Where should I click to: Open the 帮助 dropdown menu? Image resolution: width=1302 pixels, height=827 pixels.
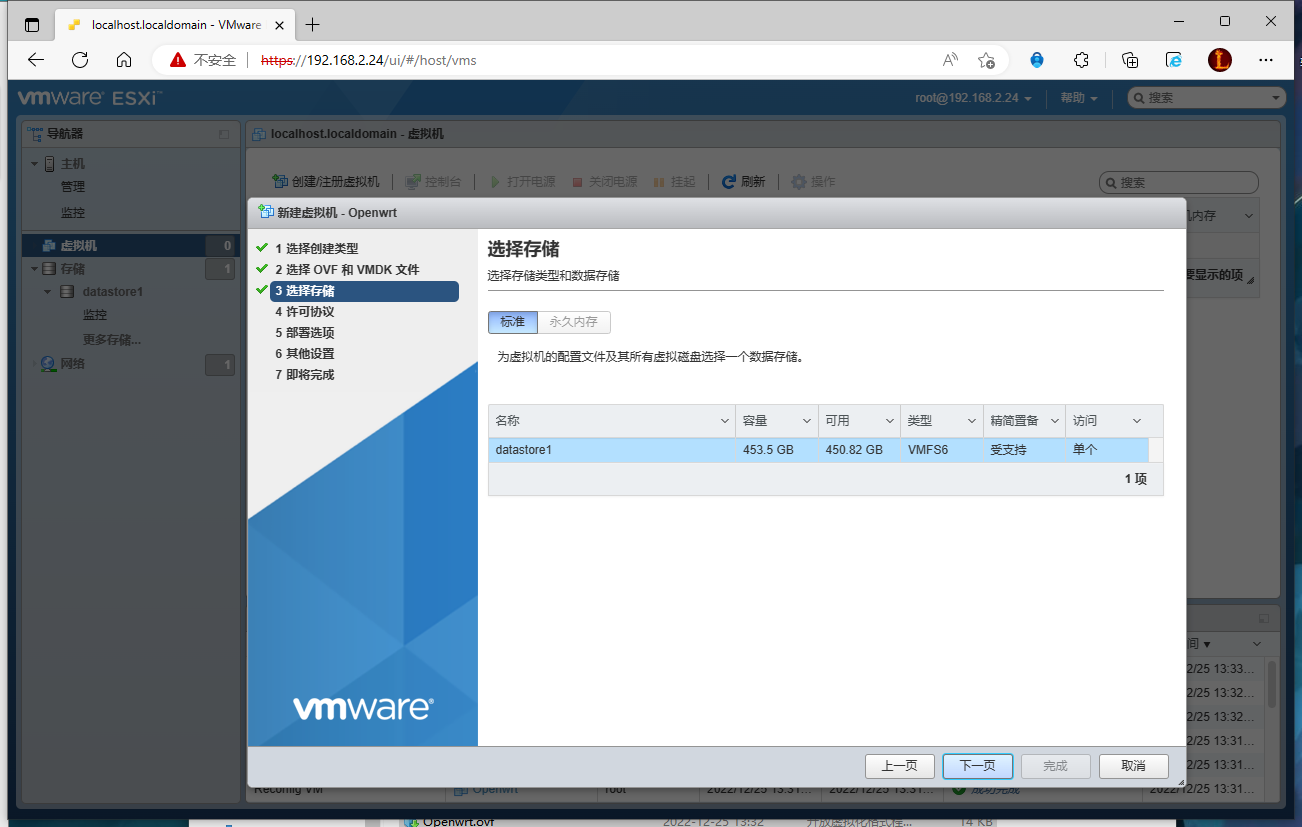click(1079, 98)
